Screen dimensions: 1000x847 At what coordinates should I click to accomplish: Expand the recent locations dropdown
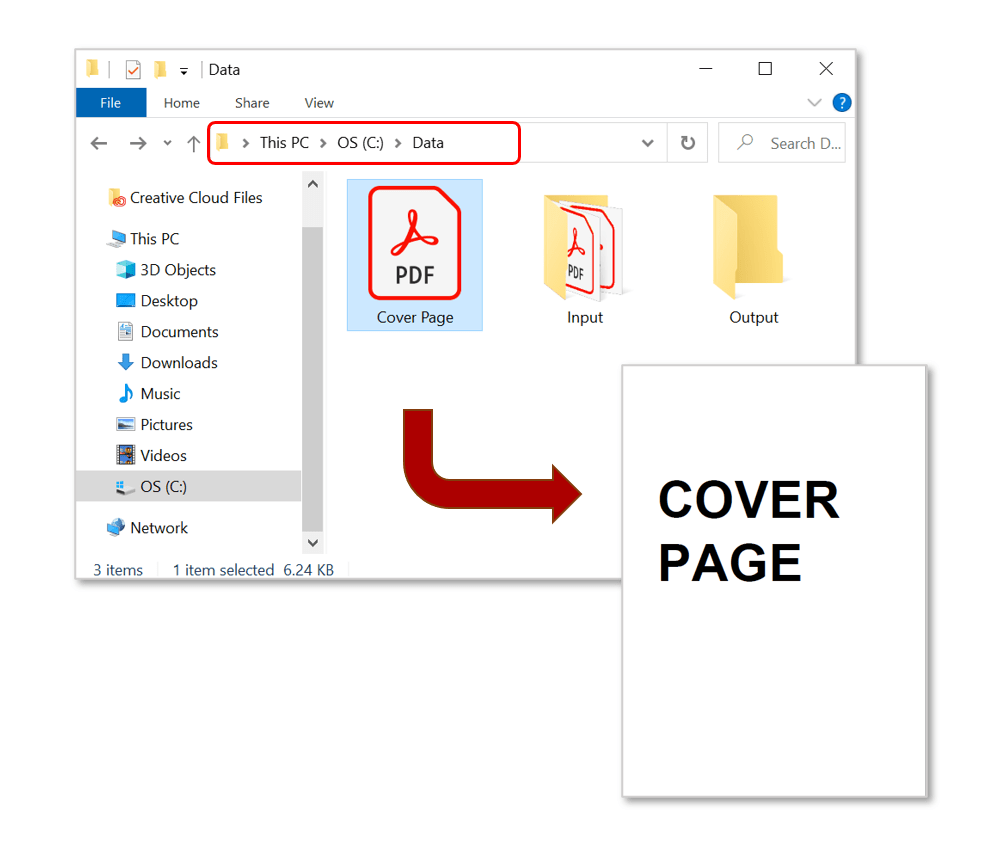pyautogui.click(x=167, y=144)
